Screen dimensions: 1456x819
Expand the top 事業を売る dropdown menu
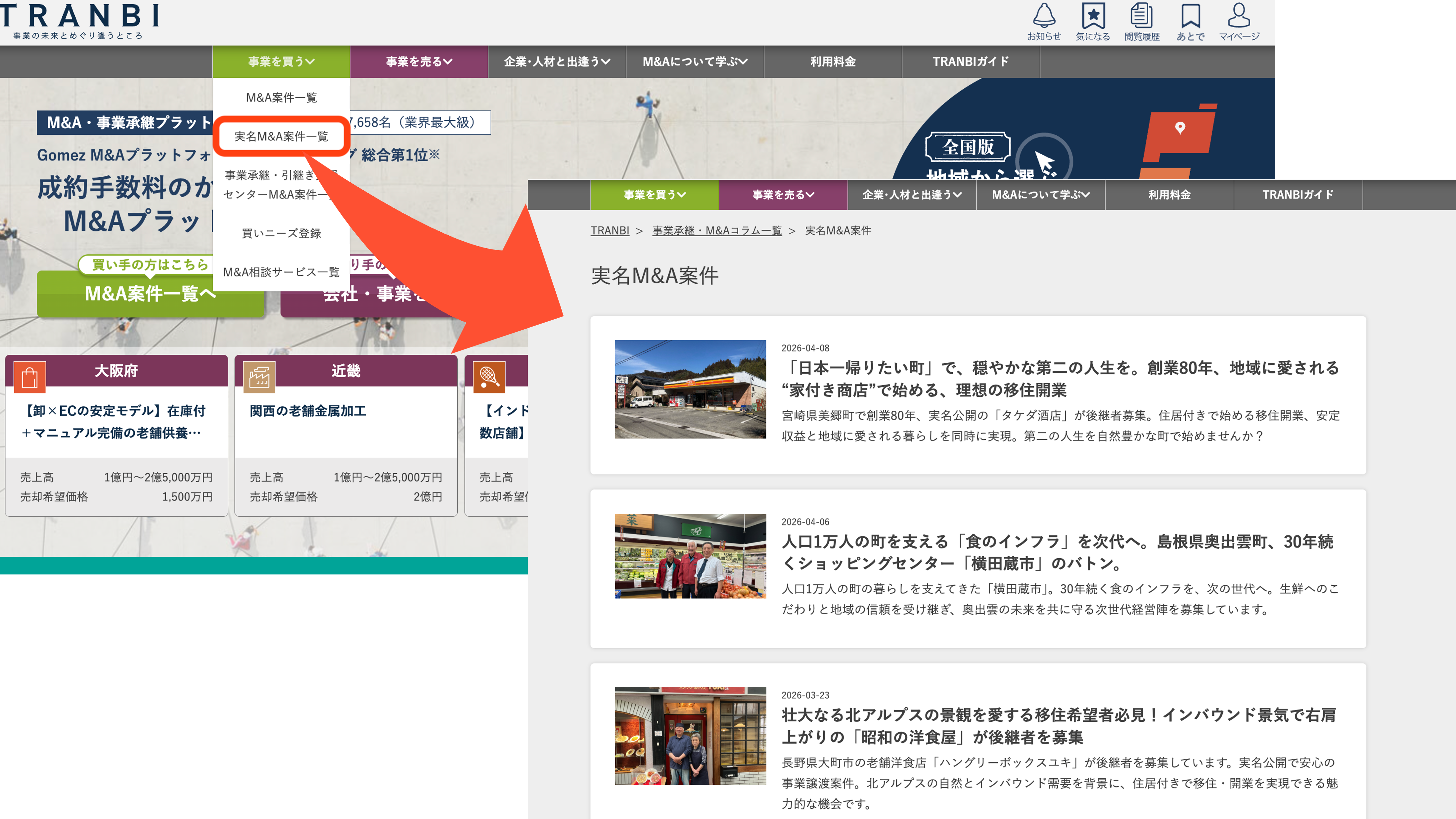(419, 62)
